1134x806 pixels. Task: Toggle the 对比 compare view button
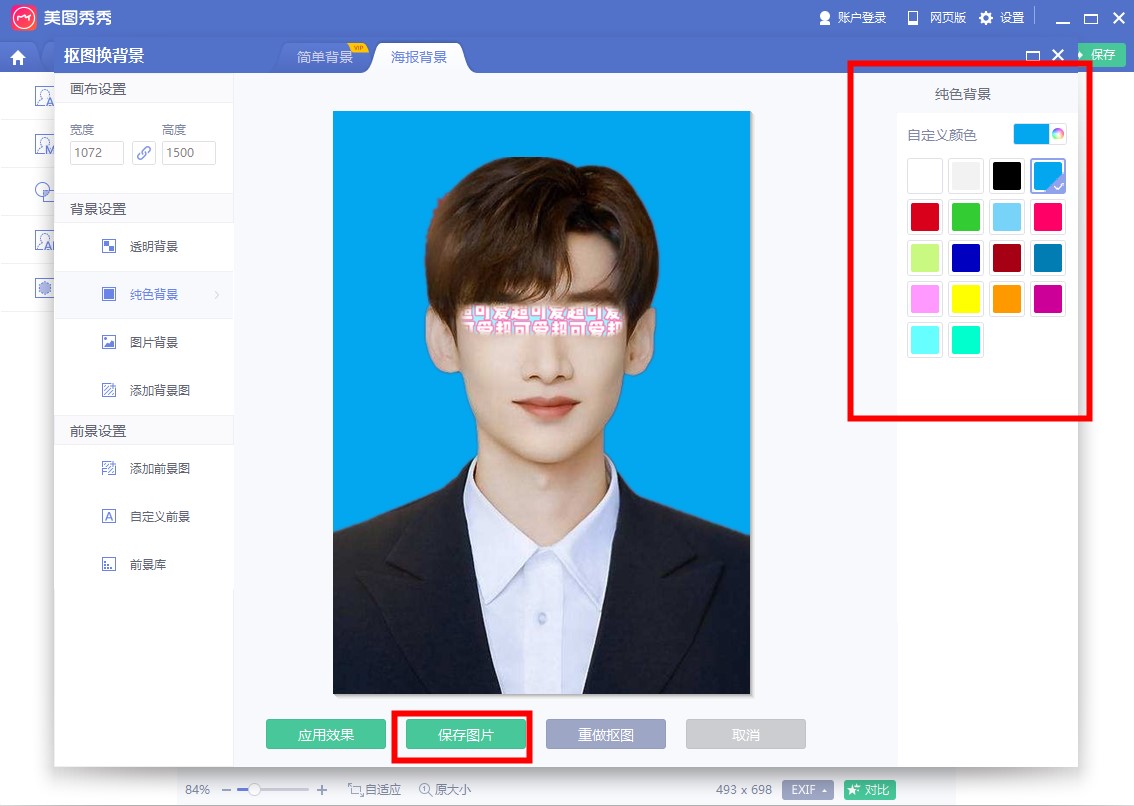(x=868, y=790)
